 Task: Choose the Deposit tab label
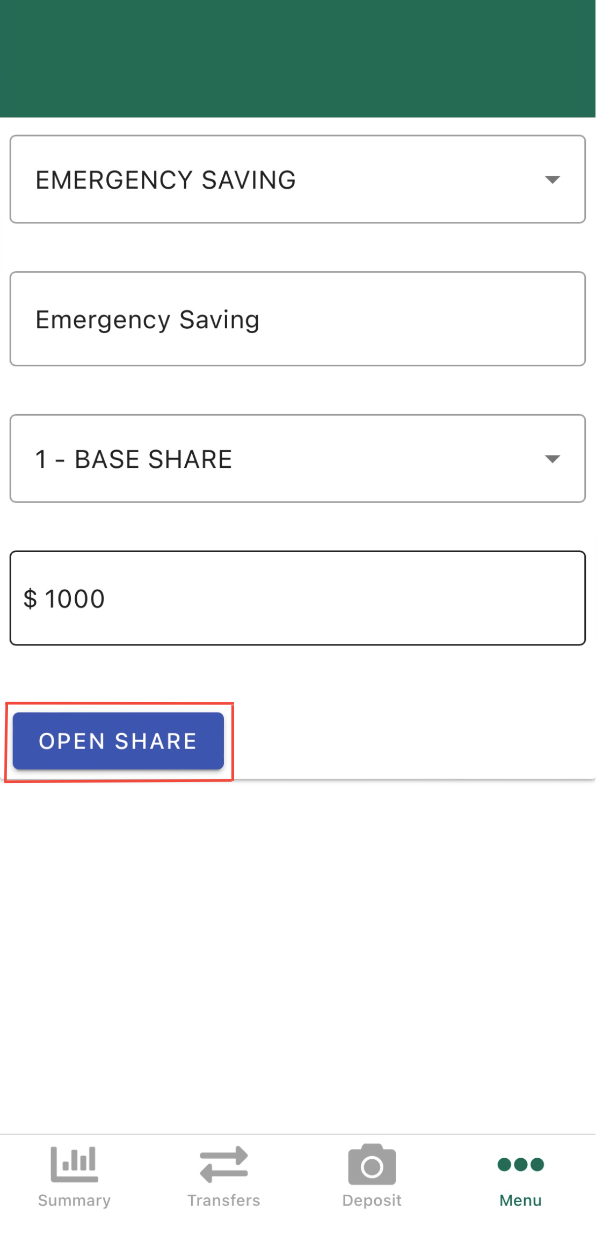(372, 1200)
